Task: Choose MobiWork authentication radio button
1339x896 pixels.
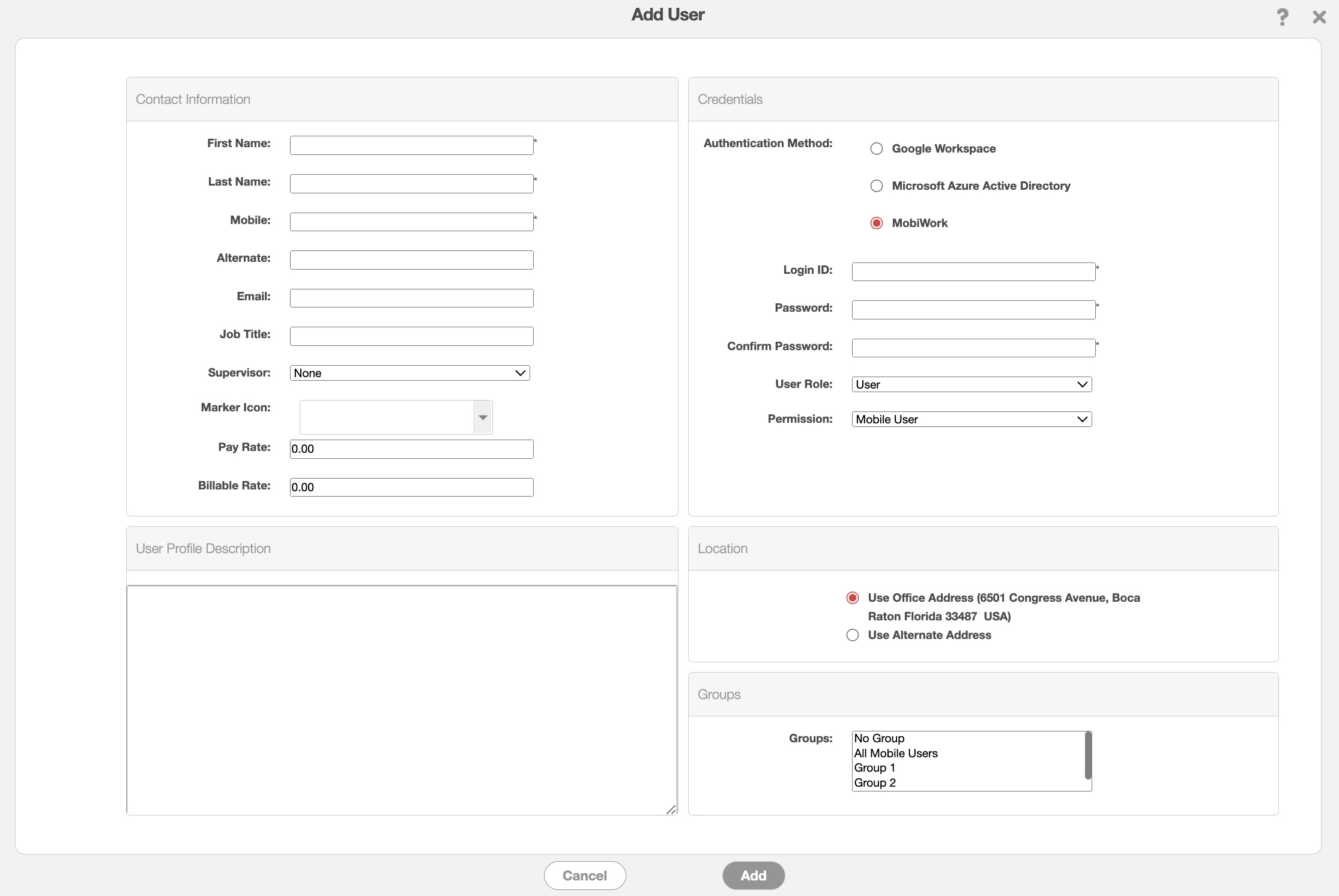Action: (877, 223)
